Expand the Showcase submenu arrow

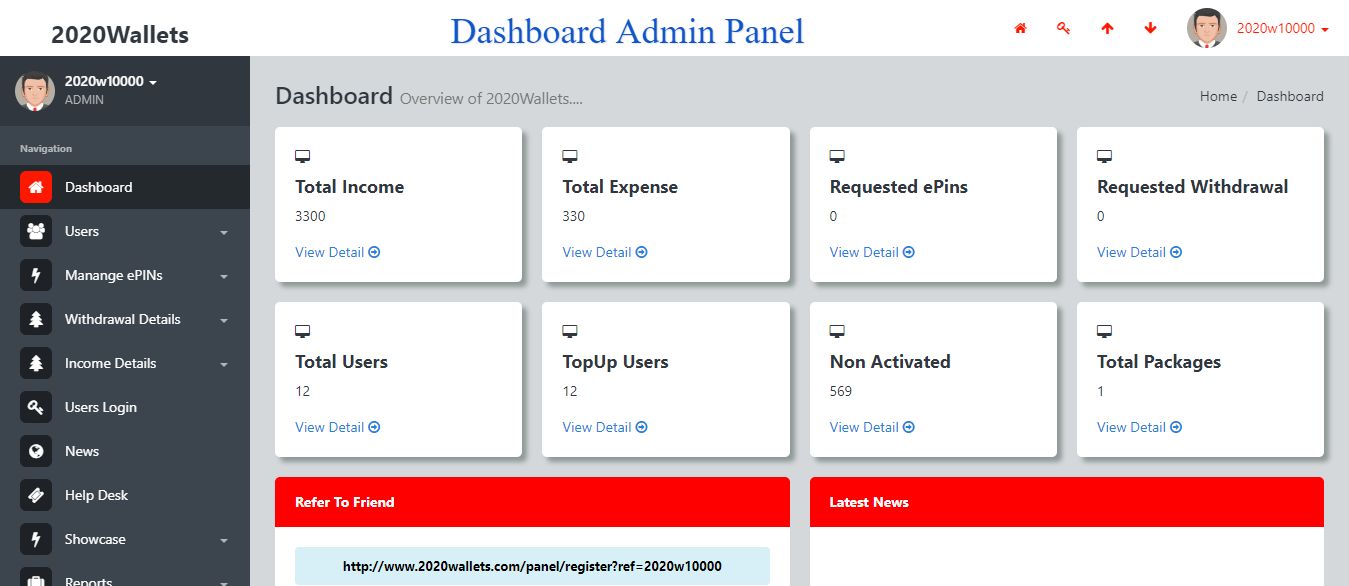point(224,540)
